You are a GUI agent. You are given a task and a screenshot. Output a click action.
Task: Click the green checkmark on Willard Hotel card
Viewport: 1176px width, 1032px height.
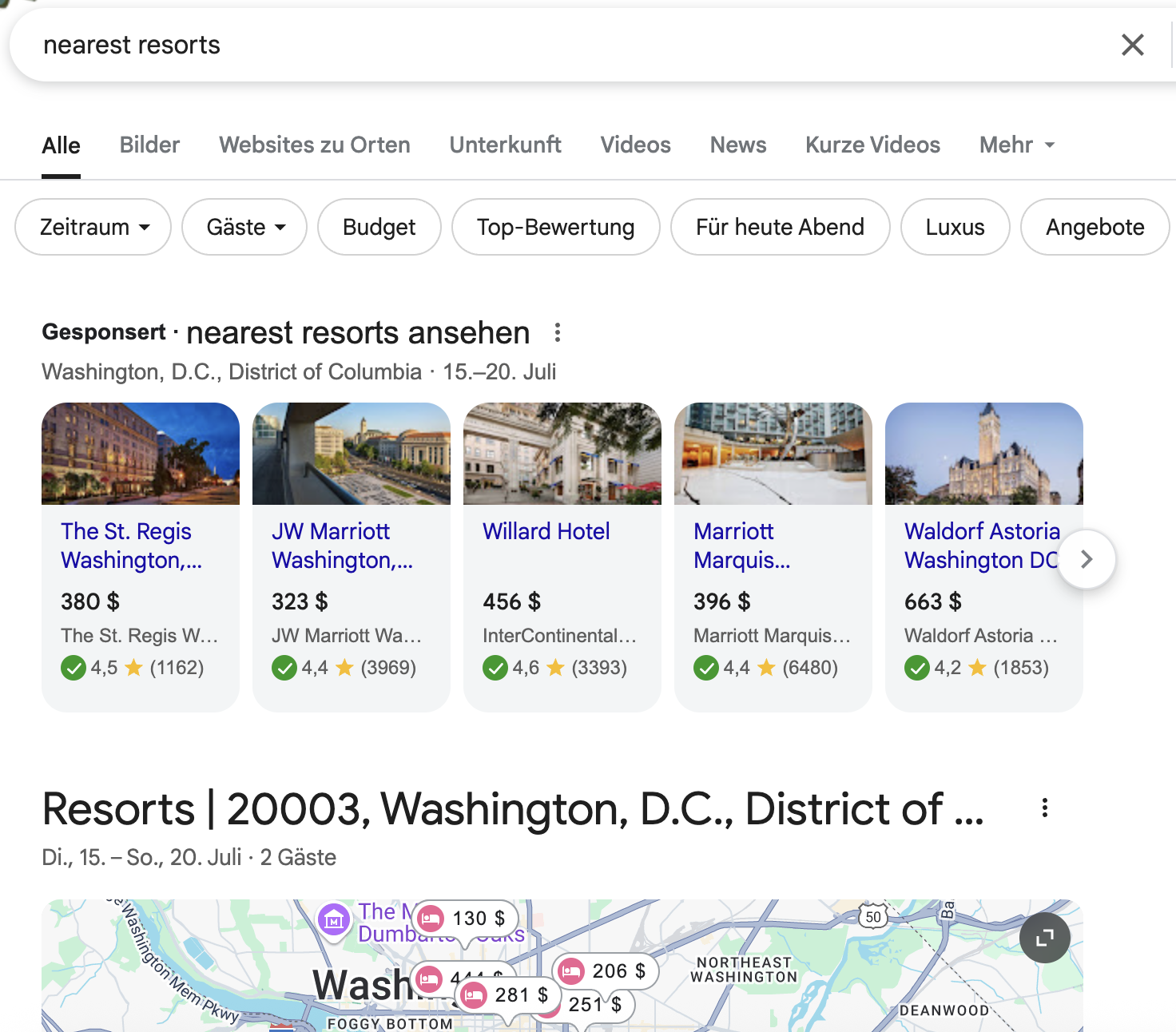(495, 668)
